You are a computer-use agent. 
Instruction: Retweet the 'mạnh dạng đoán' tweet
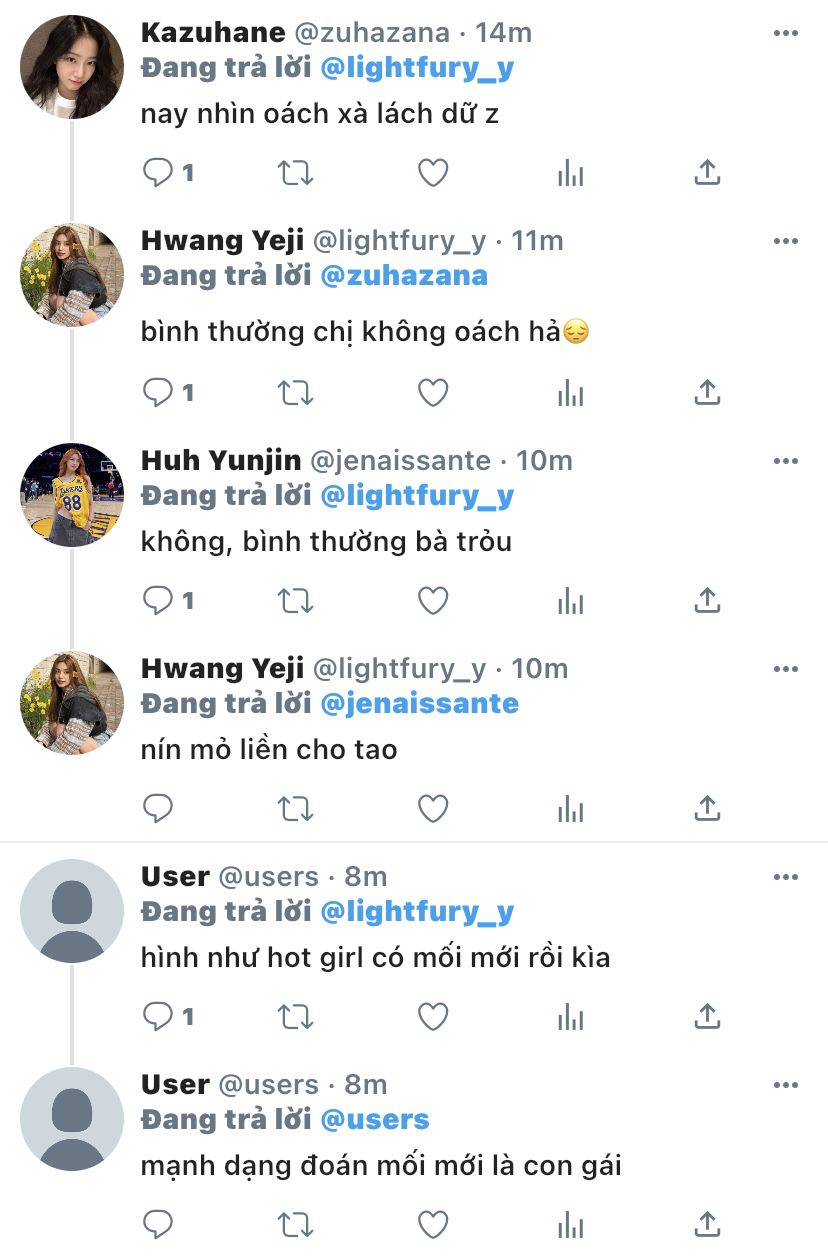coord(295,1224)
